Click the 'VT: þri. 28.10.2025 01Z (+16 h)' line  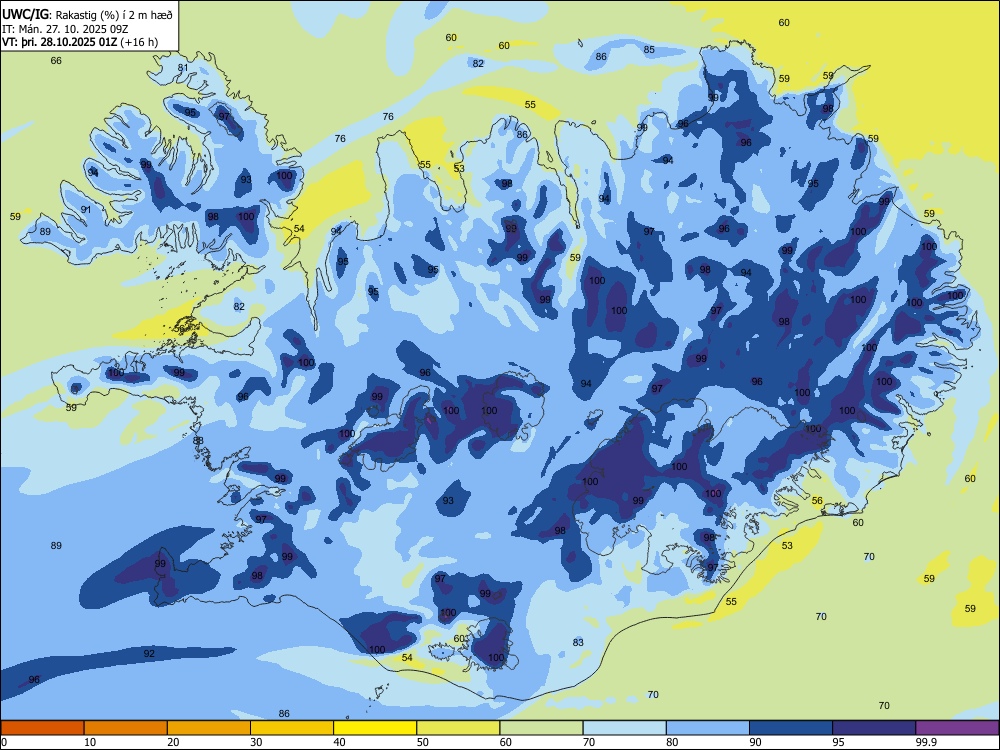coord(80,42)
